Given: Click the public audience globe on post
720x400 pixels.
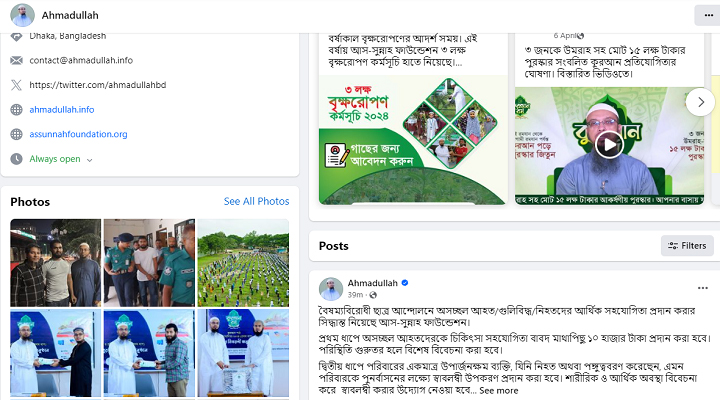Looking at the screenshot, I should 373,295.
